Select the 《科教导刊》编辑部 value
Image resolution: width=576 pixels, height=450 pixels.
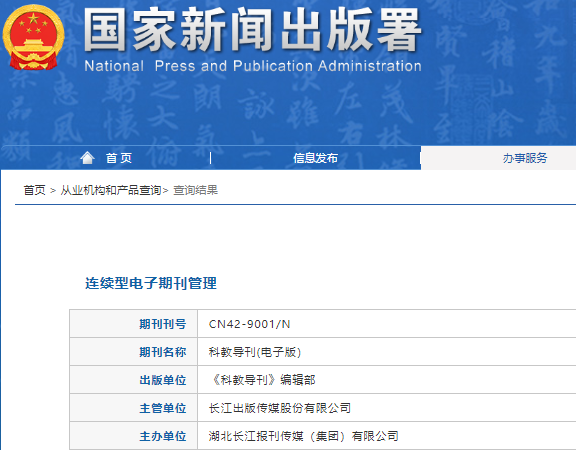[x=262, y=380]
